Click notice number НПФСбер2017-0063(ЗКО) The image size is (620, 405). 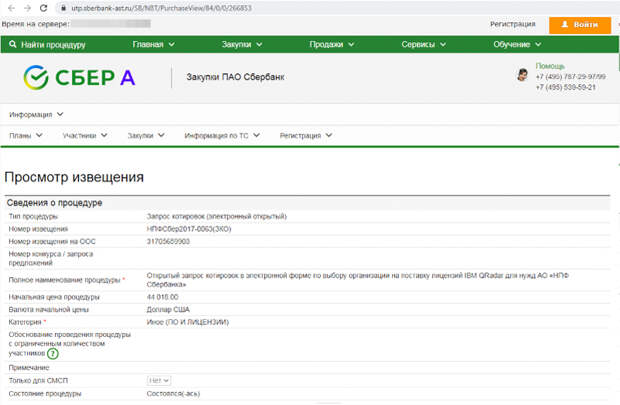[189, 229]
